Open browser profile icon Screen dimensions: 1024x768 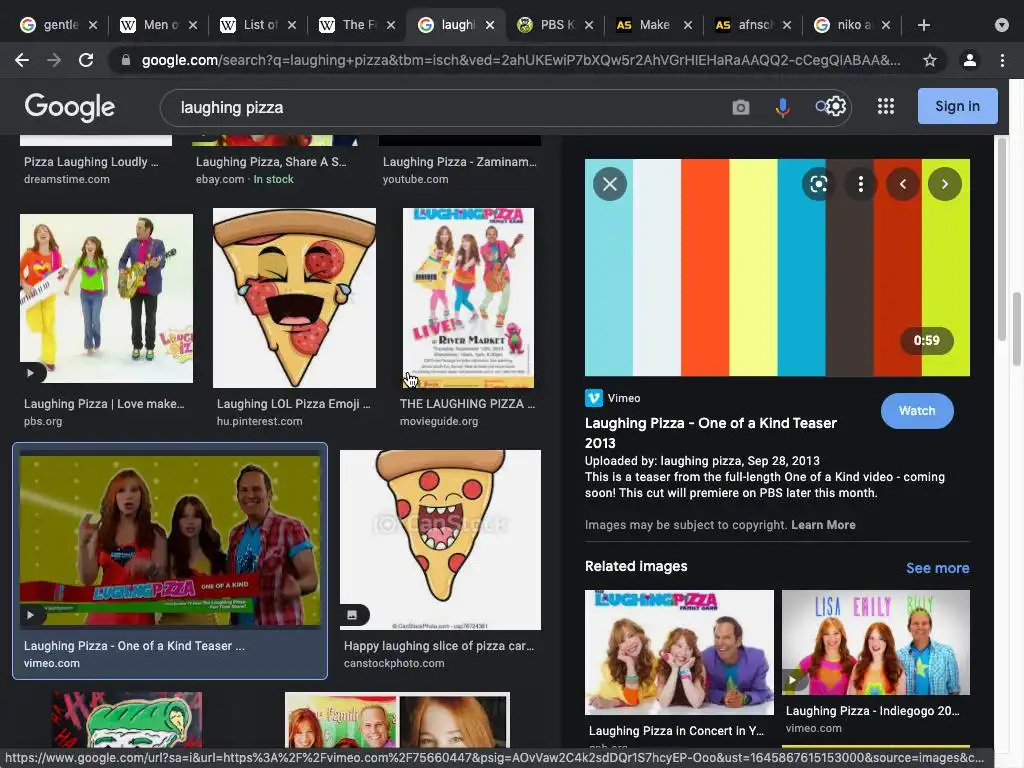tap(969, 60)
